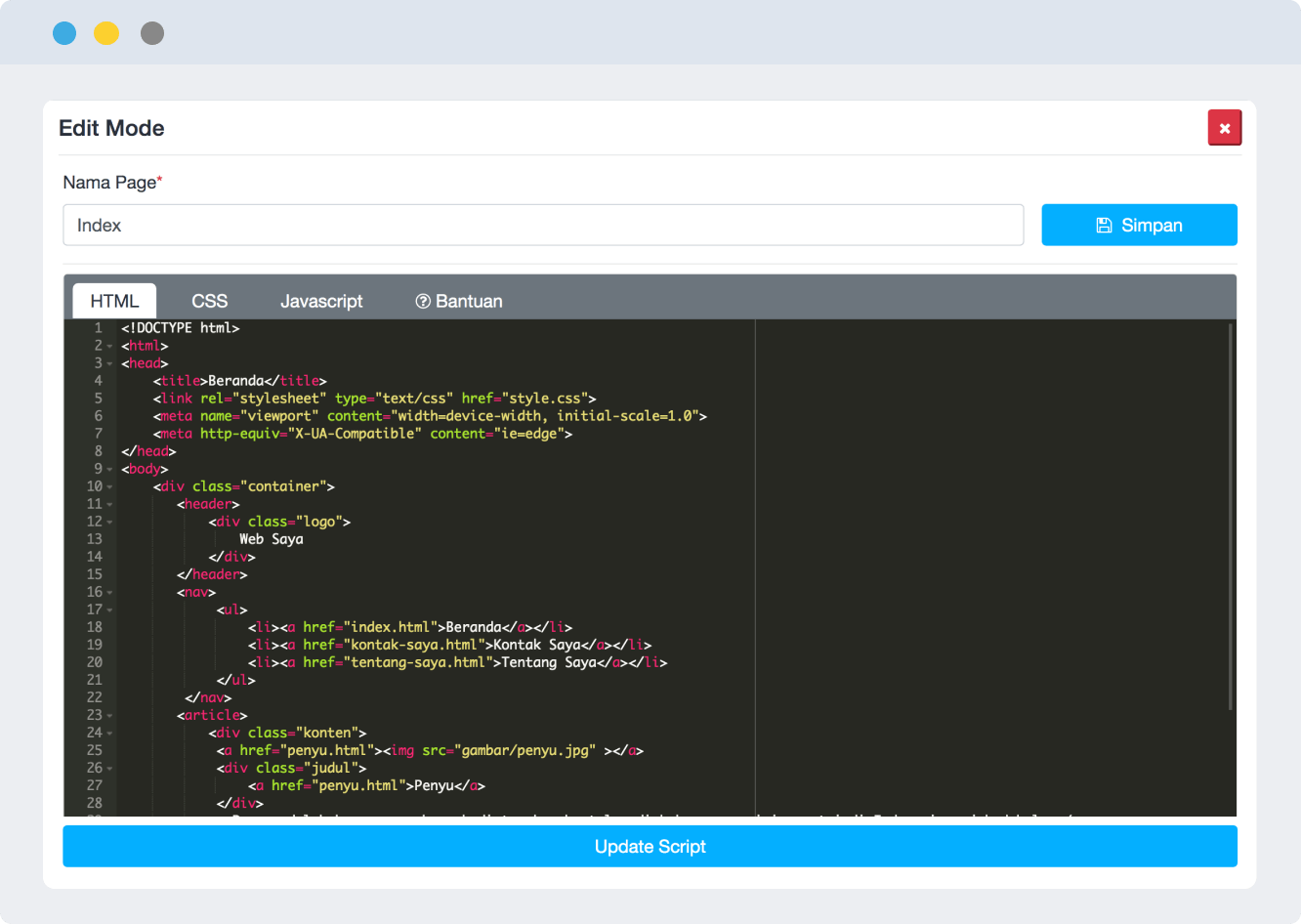The image size is (1301, 924).
Task: Click the title text "Beranda" on line 4
Action: click(x=235, y=381)
